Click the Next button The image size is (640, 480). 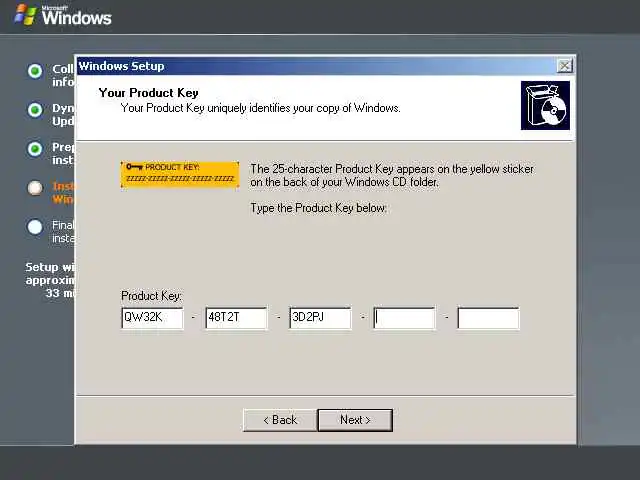(x=355, y=420)
